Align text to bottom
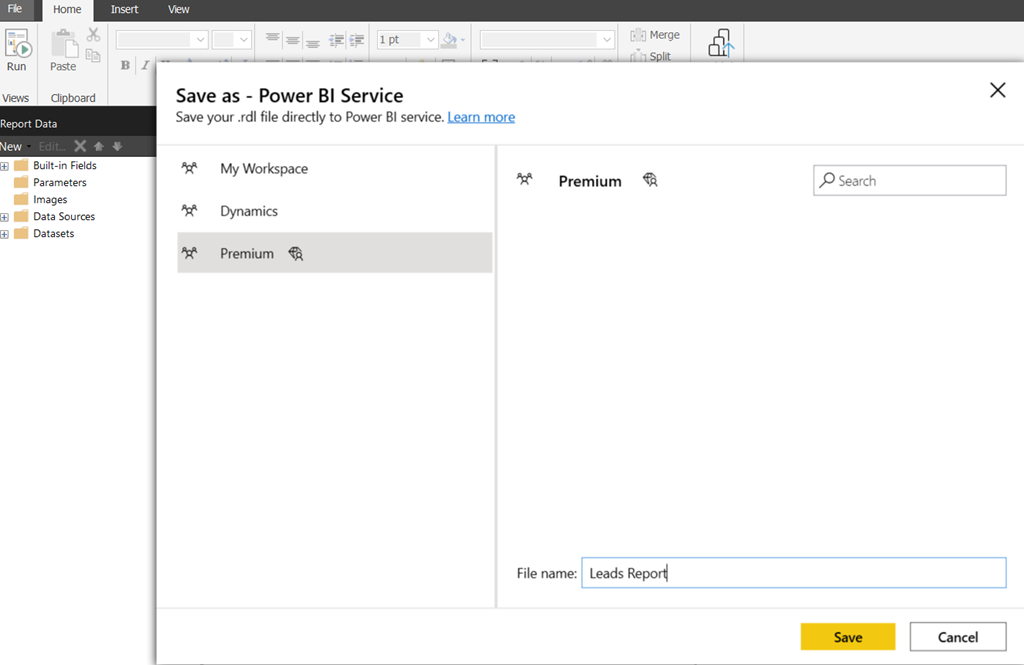1024x665 pixels. click(313, 42)
